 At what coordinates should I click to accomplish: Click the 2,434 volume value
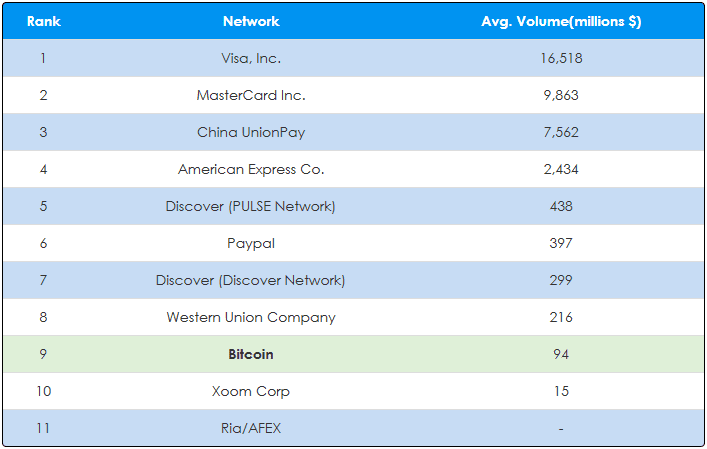coord(561,169)
